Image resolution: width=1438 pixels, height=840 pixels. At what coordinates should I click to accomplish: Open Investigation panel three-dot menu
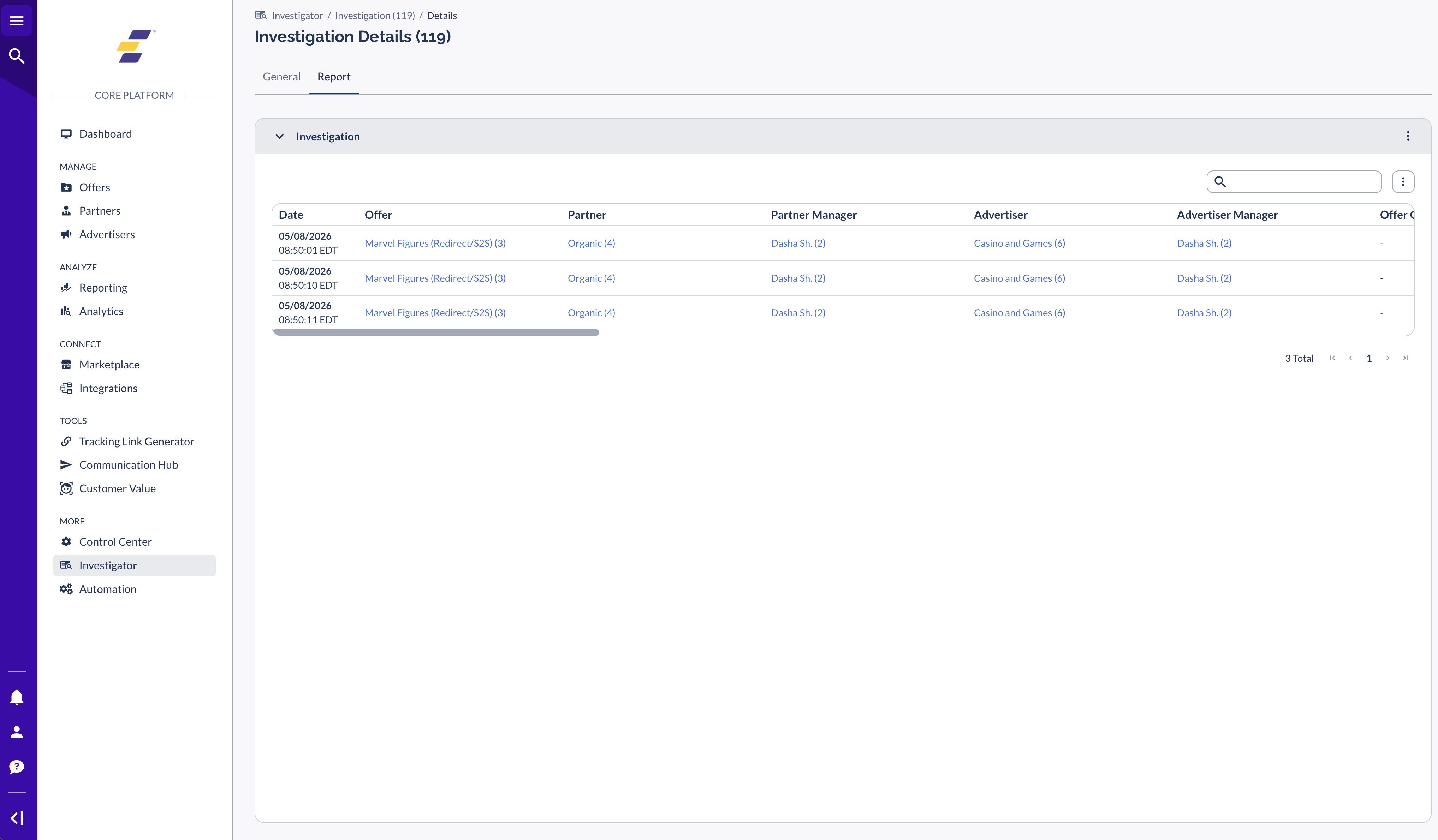coord(1408,136)
